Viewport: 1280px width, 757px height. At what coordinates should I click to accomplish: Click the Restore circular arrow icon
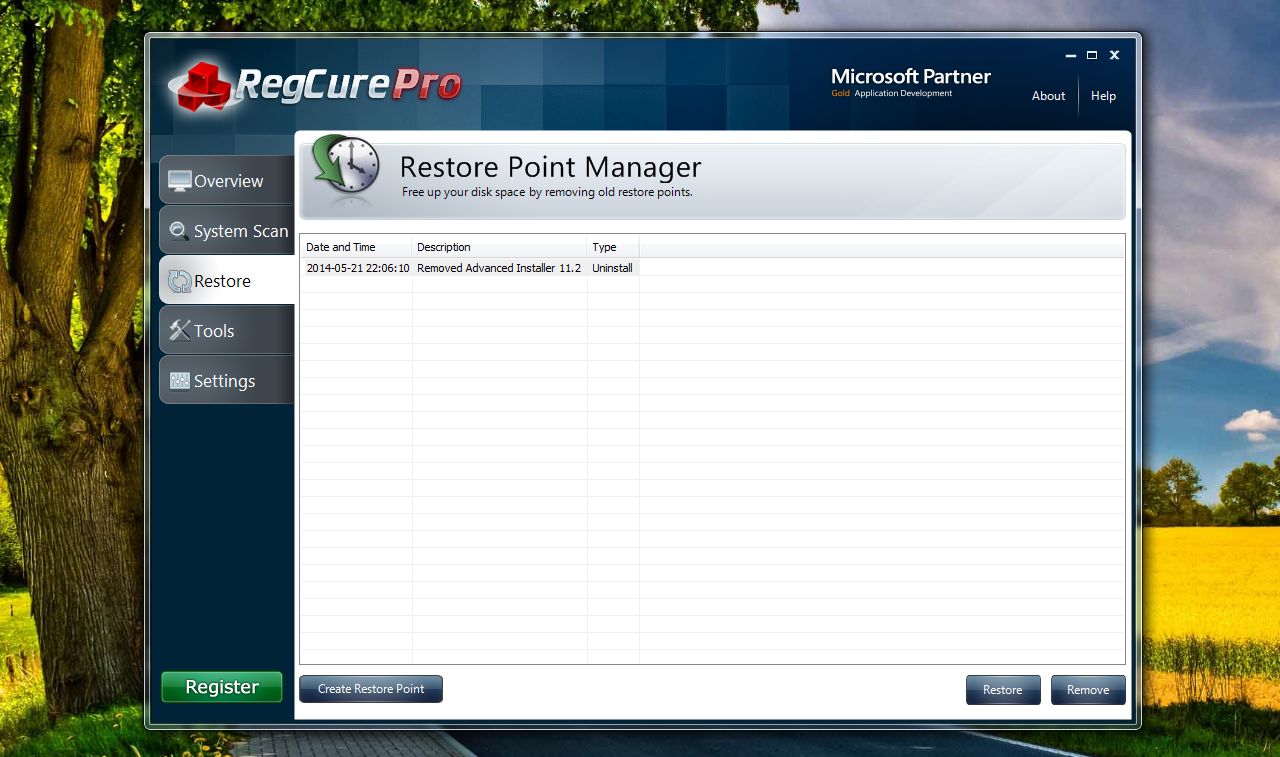(180, 281)
